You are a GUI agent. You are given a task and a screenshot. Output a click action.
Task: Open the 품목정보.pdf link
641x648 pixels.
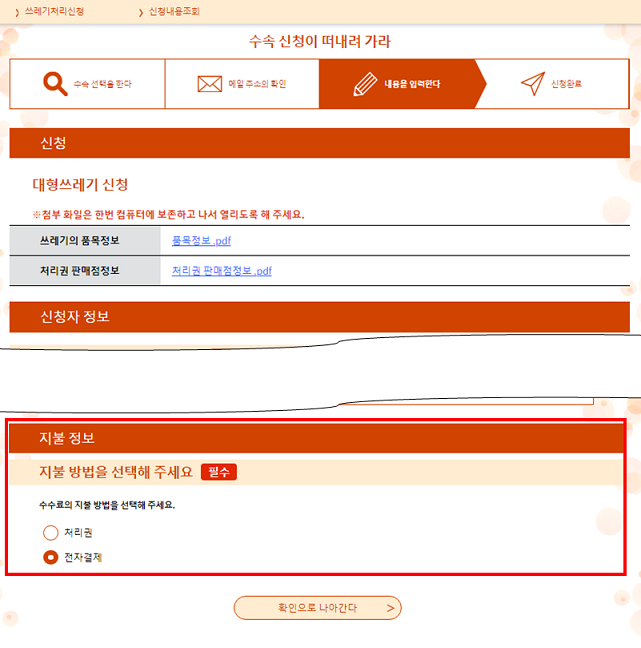coord(201,241)
